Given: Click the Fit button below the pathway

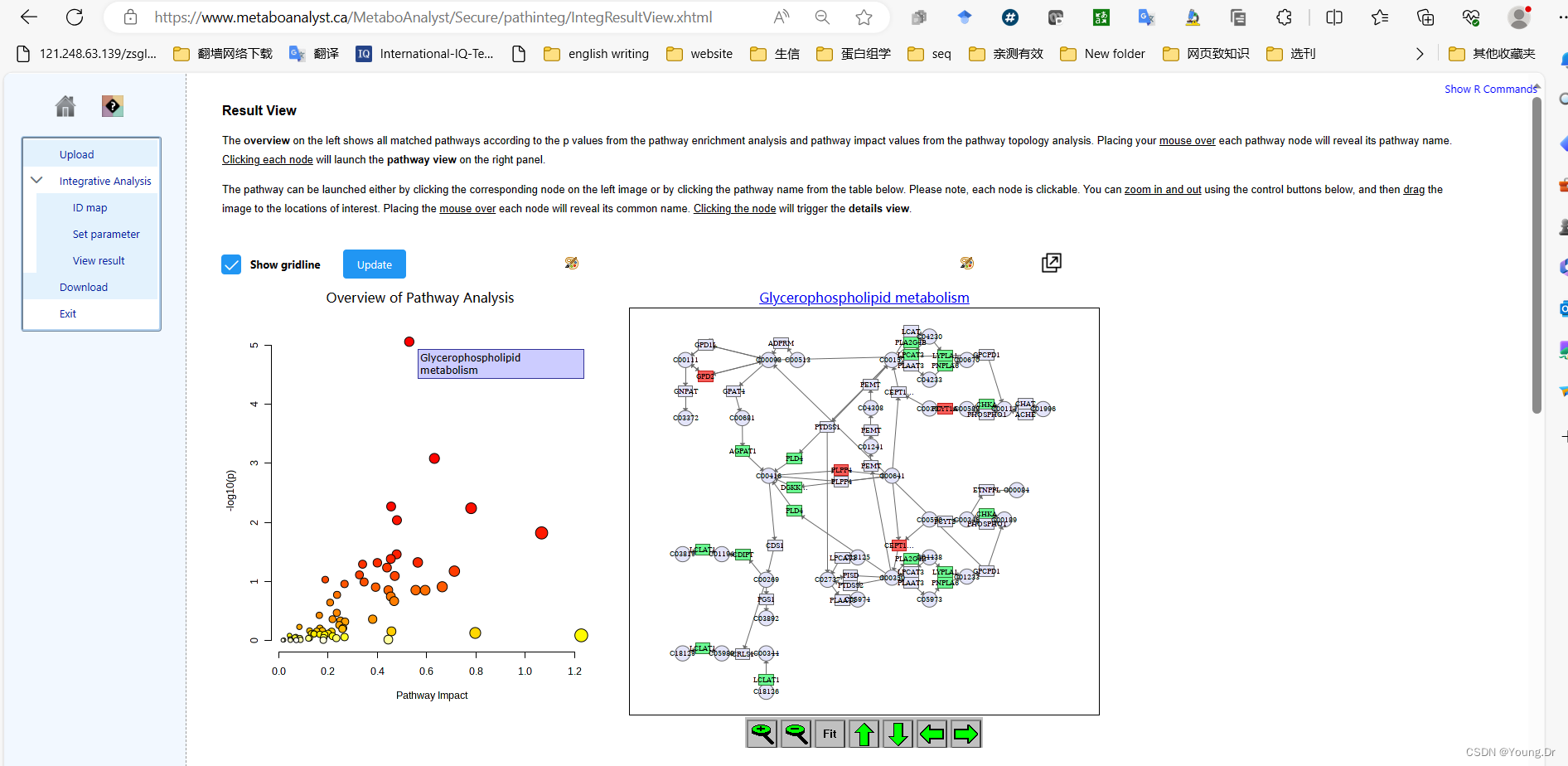Looking at the screenshot, I should click(x=829, y=733).
